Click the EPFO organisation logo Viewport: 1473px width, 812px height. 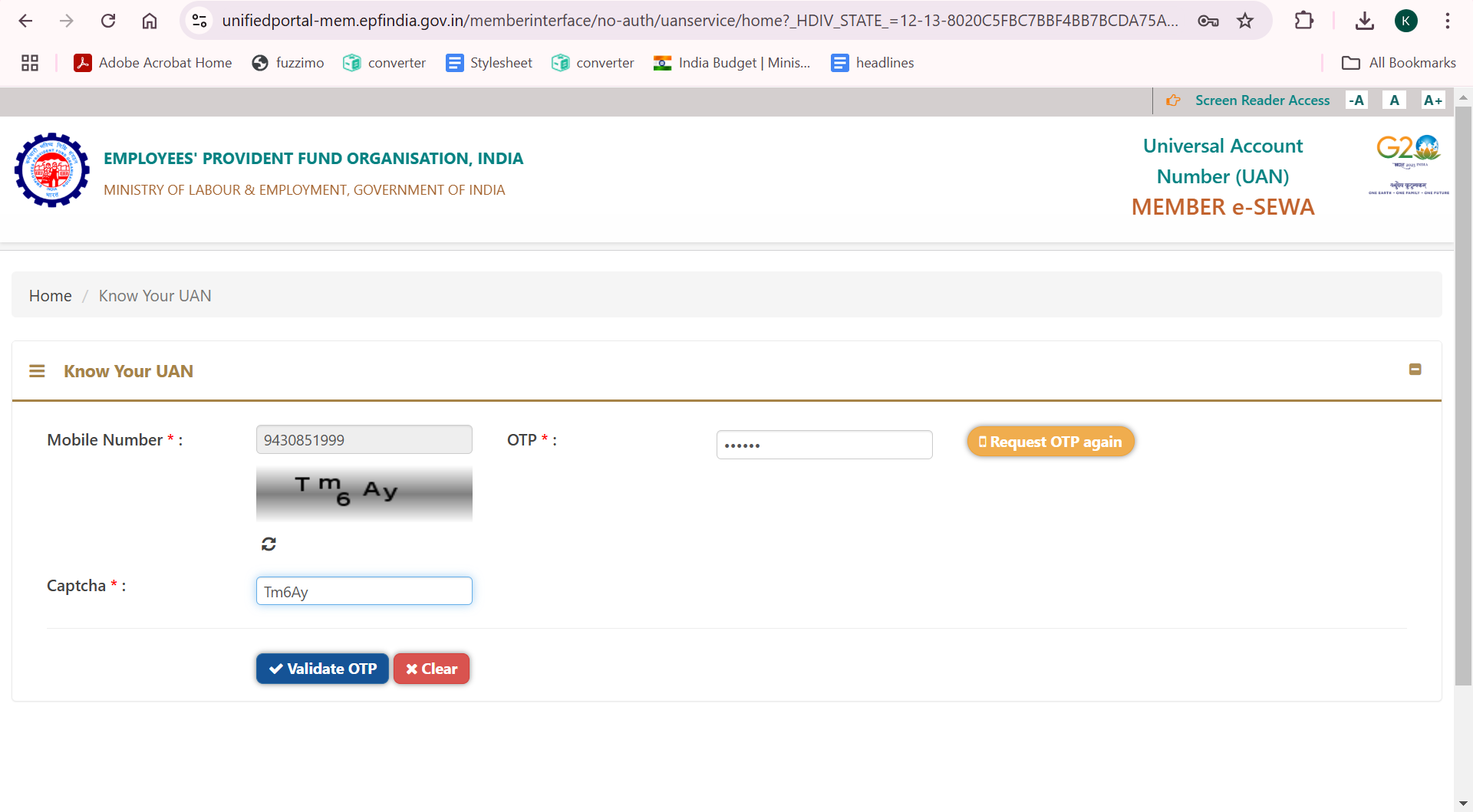pos(51,169)
